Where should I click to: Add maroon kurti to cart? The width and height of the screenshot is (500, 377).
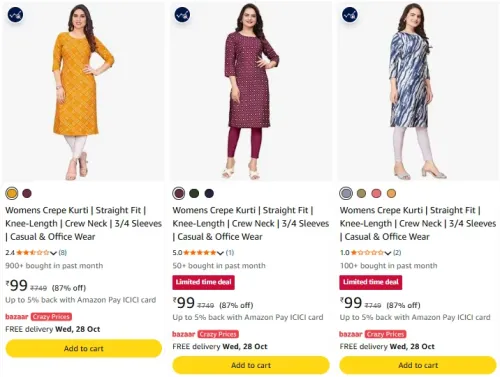click(251, 365)
